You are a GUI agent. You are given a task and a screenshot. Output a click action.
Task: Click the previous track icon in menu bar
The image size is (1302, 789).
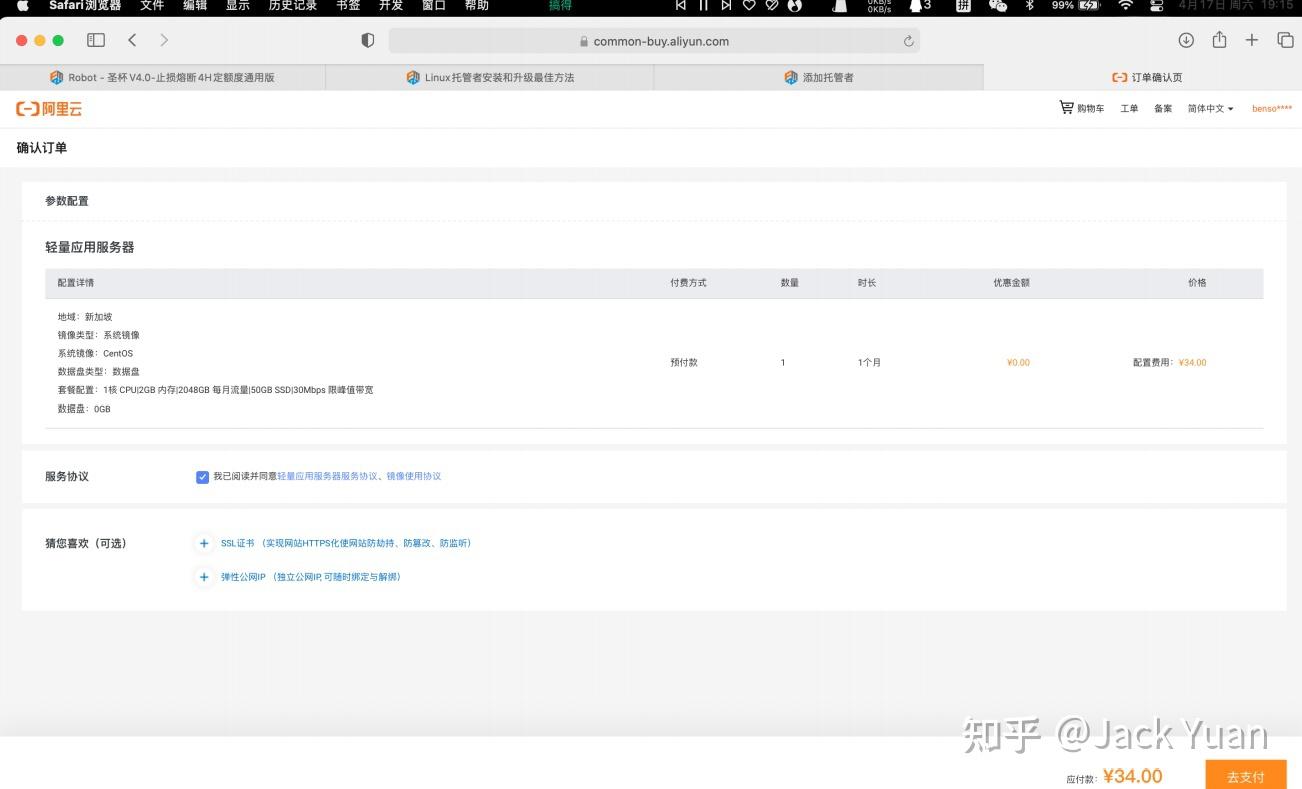681,5
